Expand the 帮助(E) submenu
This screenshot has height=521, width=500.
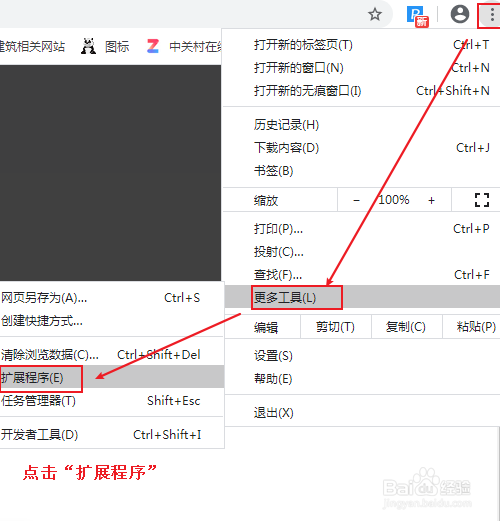click(361, 379)
